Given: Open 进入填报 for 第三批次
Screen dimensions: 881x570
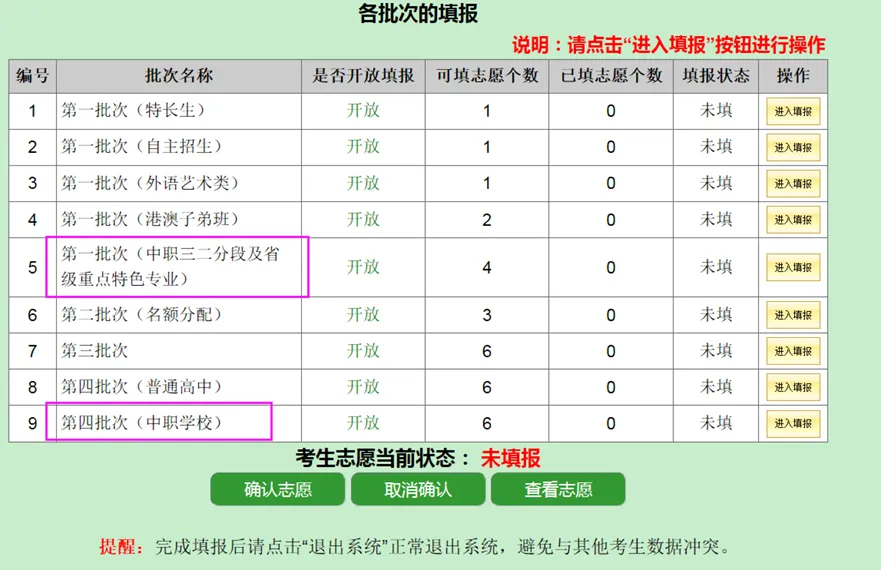Looking at the screenshot, I should point(793,351).
